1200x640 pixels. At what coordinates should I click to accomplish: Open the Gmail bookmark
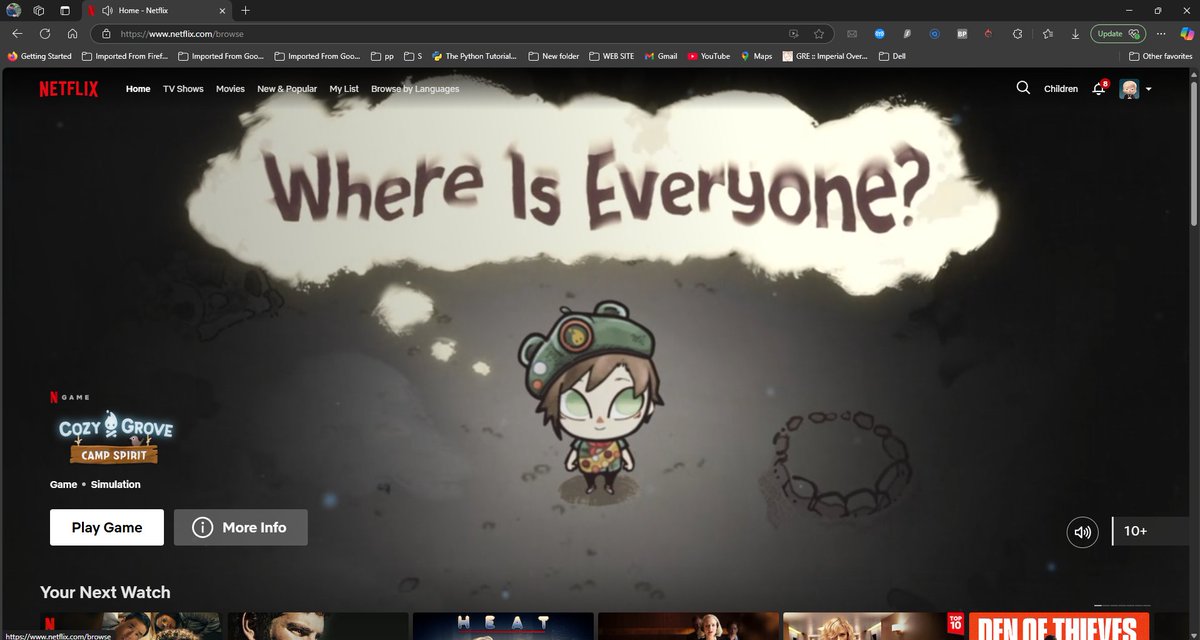point(661,56)
